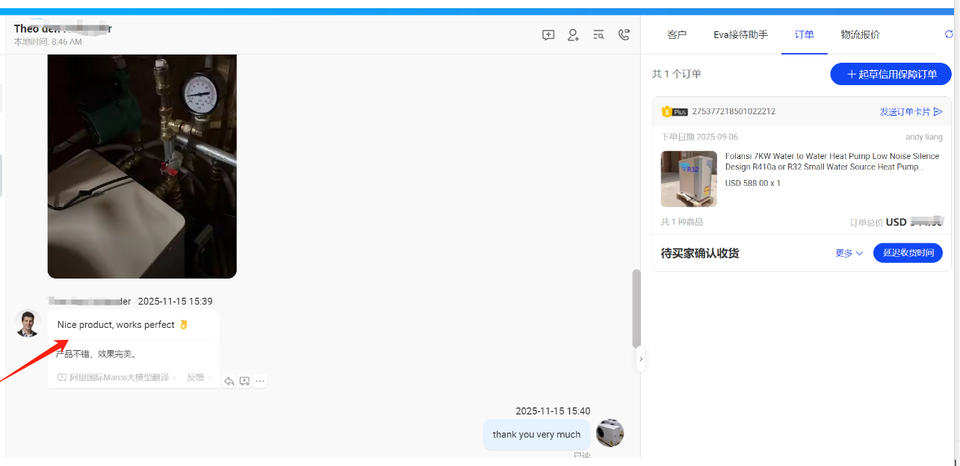Open the three-dots more options for message
Viewport: 960px width, 466px height.
tap(260, 381)
